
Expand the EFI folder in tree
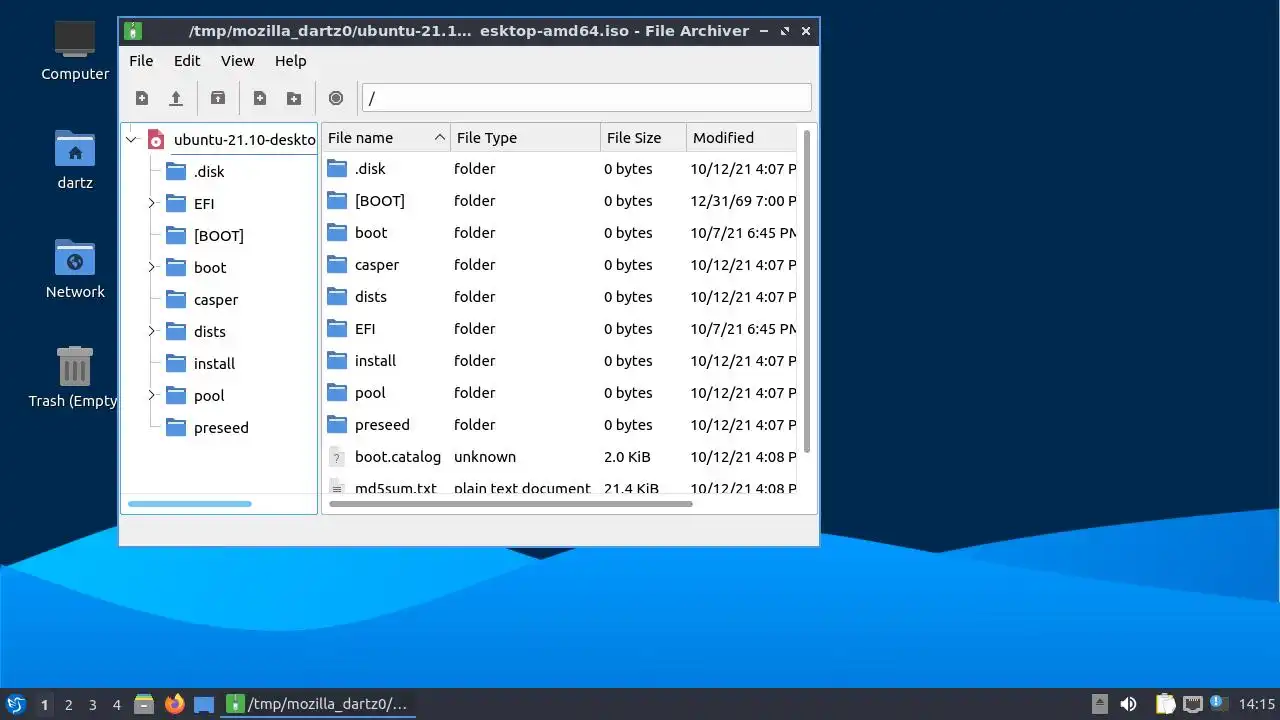click(x=152, y=204)
